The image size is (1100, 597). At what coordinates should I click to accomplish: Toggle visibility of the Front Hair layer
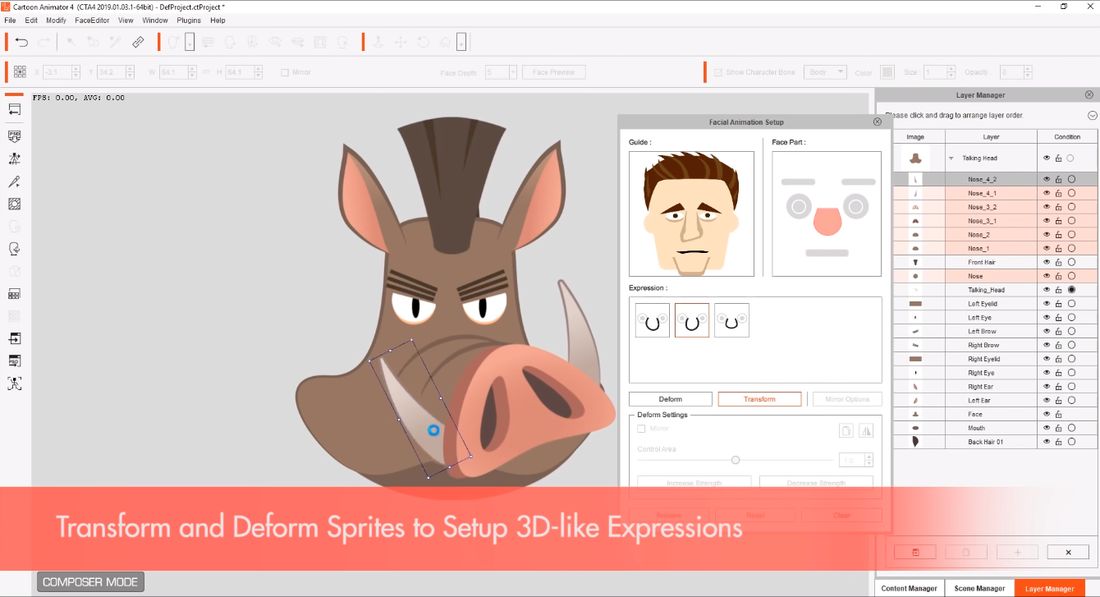pyautogui.click(x=1047, y=262)
